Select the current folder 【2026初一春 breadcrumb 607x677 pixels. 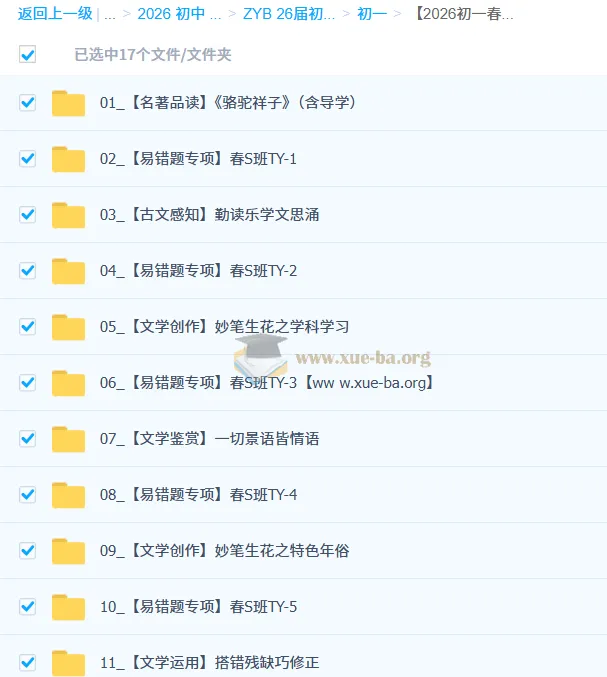tap(464, 14)
